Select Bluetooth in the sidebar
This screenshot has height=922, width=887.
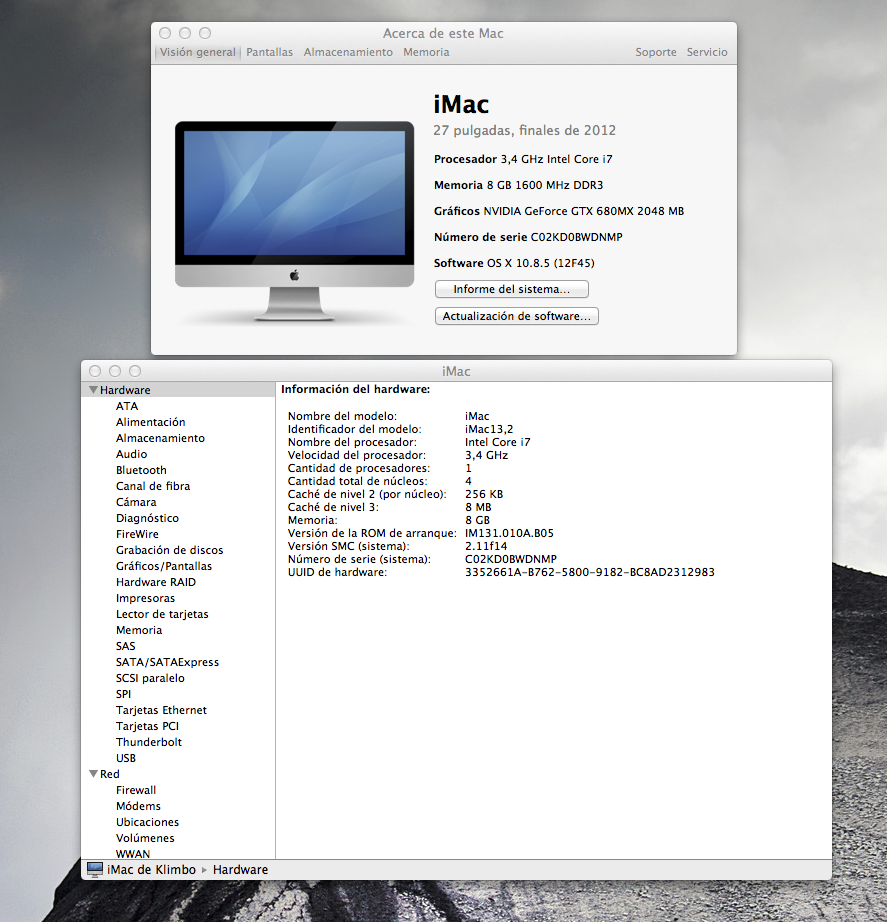[x=141, y=470]
